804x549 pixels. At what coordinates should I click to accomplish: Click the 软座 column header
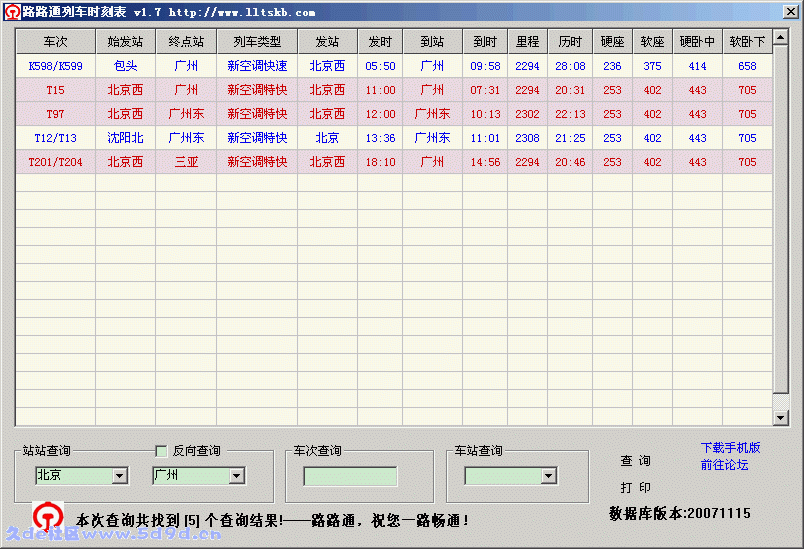coord(652,42)
